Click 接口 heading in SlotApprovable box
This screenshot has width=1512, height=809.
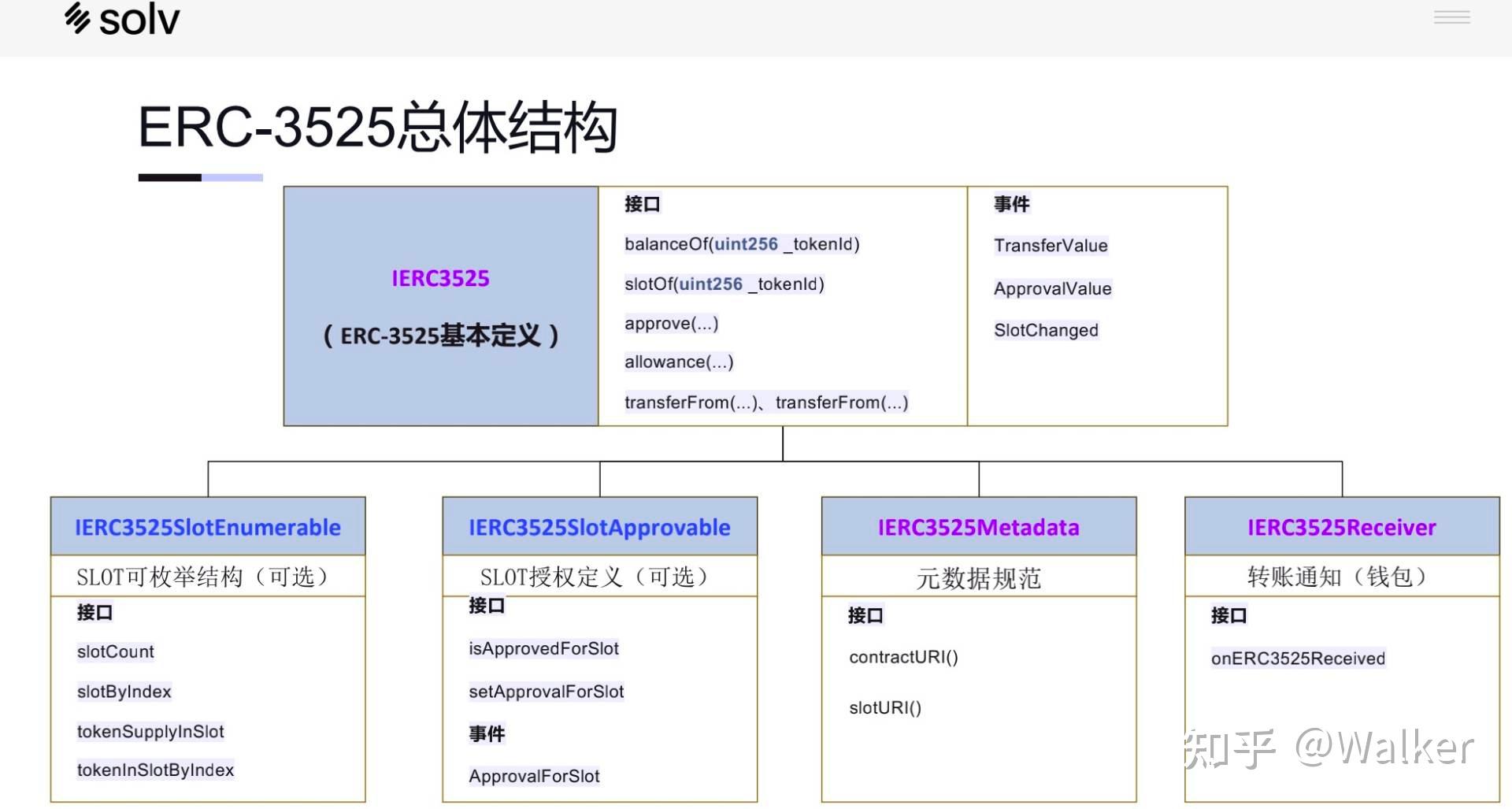click(487, 605)
